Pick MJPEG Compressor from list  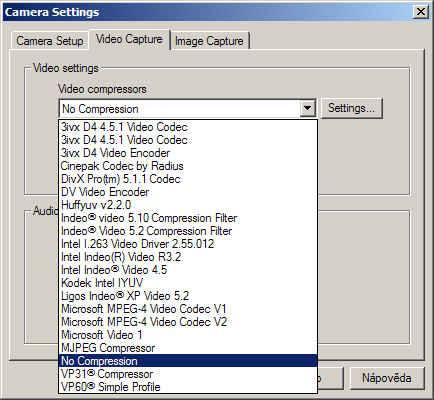click(x=188, y=348)
